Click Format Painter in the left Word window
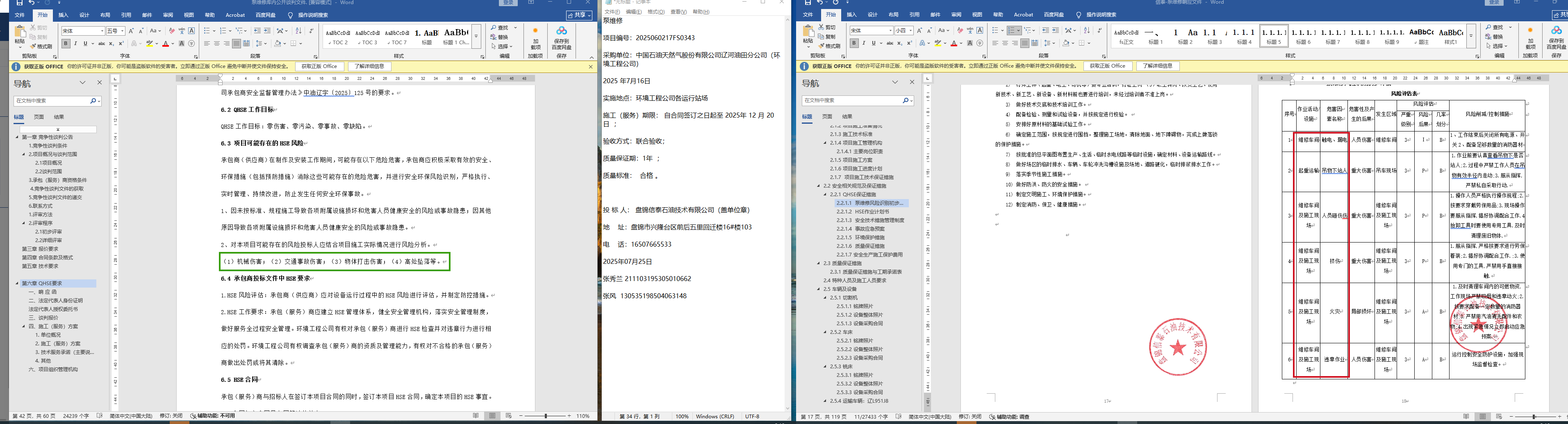Image resolution: width=1568 pixels, height=424 pixels. pyautogui.click(x=41, y=46)
